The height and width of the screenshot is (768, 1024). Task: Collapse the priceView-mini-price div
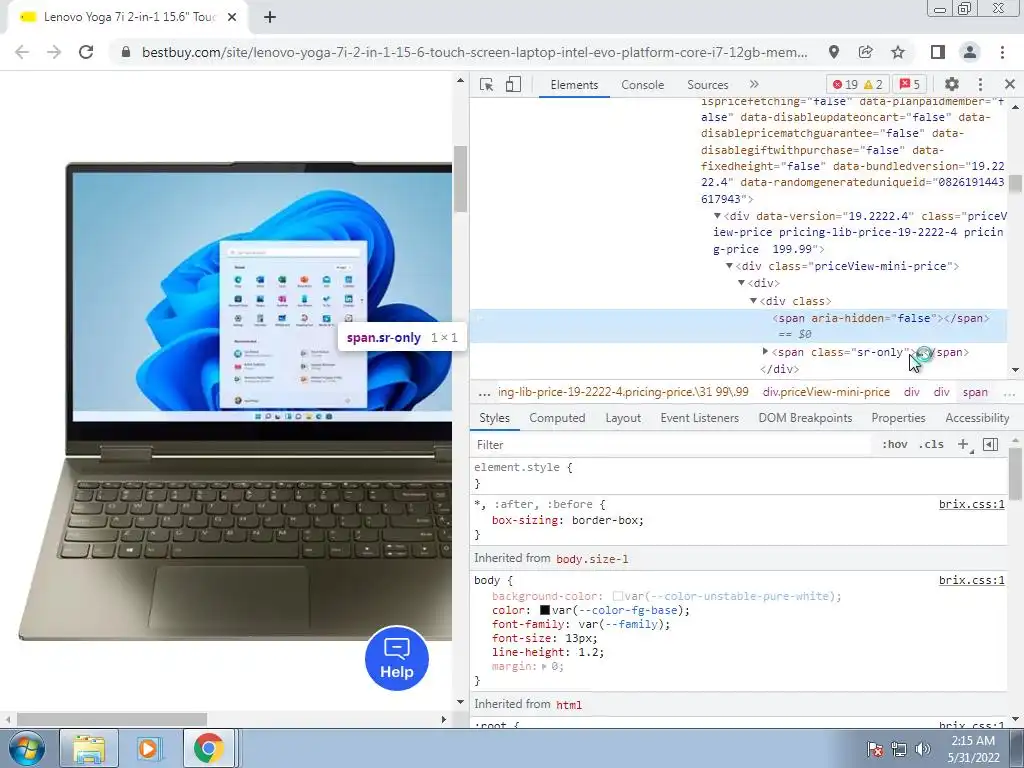coord(729,266)
